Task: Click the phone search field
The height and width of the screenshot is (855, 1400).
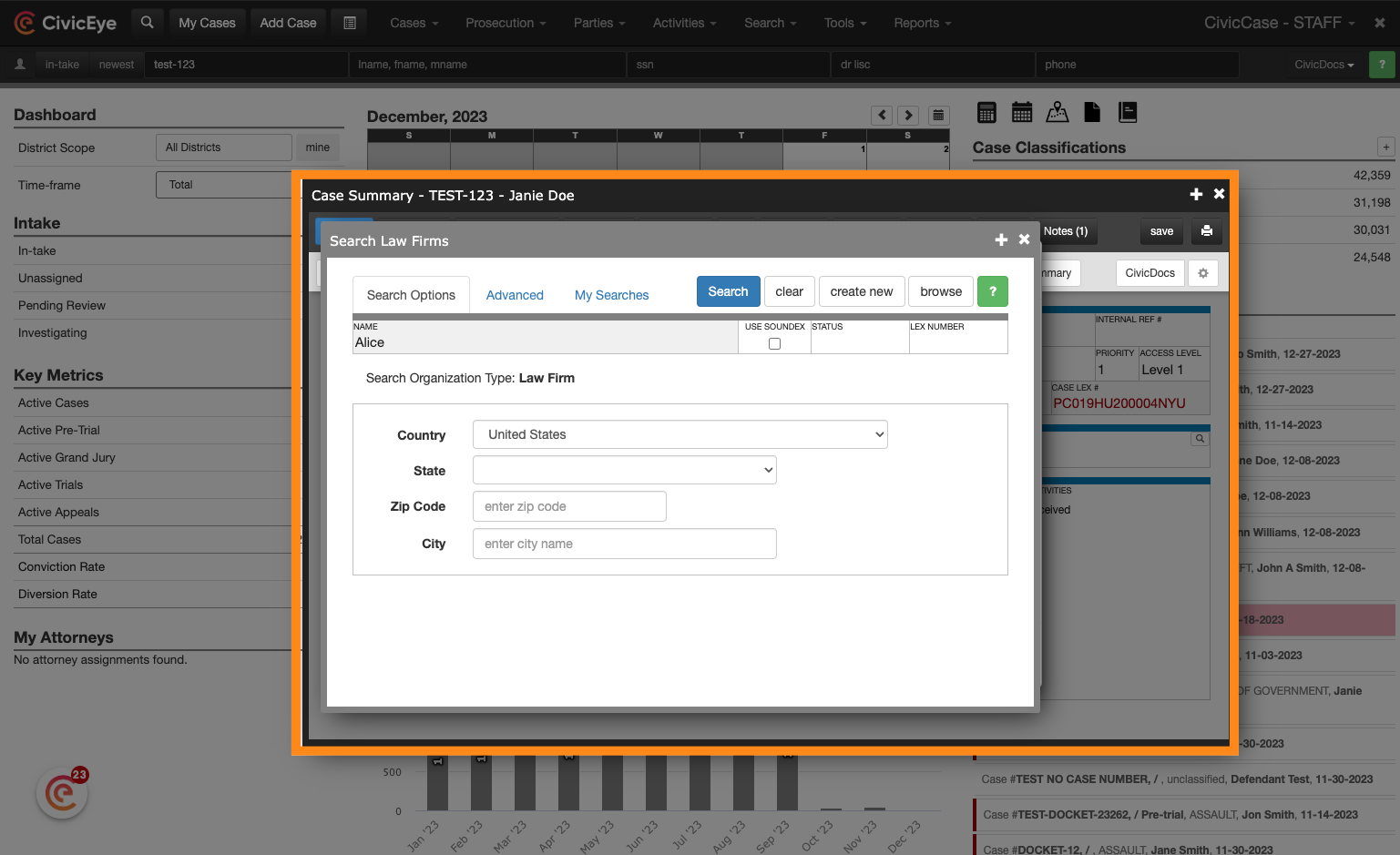Action: (1137, 65)
